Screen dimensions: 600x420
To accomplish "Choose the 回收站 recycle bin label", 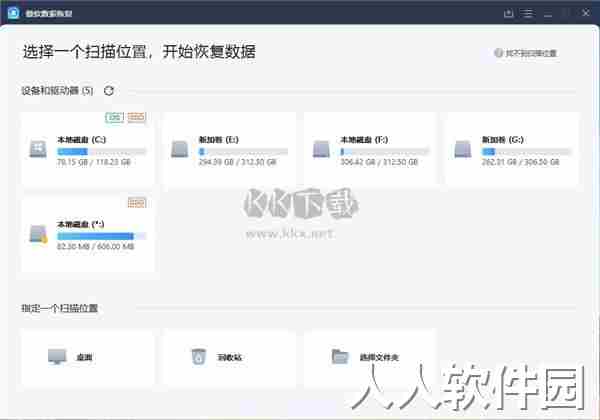I will coord(230,357).
